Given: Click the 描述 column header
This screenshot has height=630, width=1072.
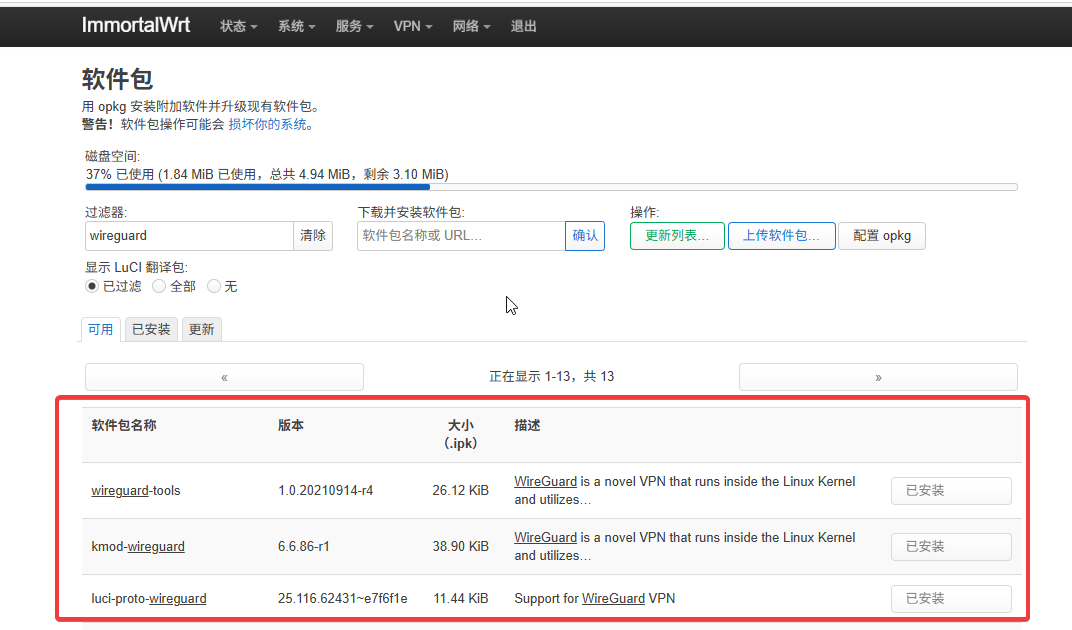Looking at the screenshot, I should (x=527, y=425).
